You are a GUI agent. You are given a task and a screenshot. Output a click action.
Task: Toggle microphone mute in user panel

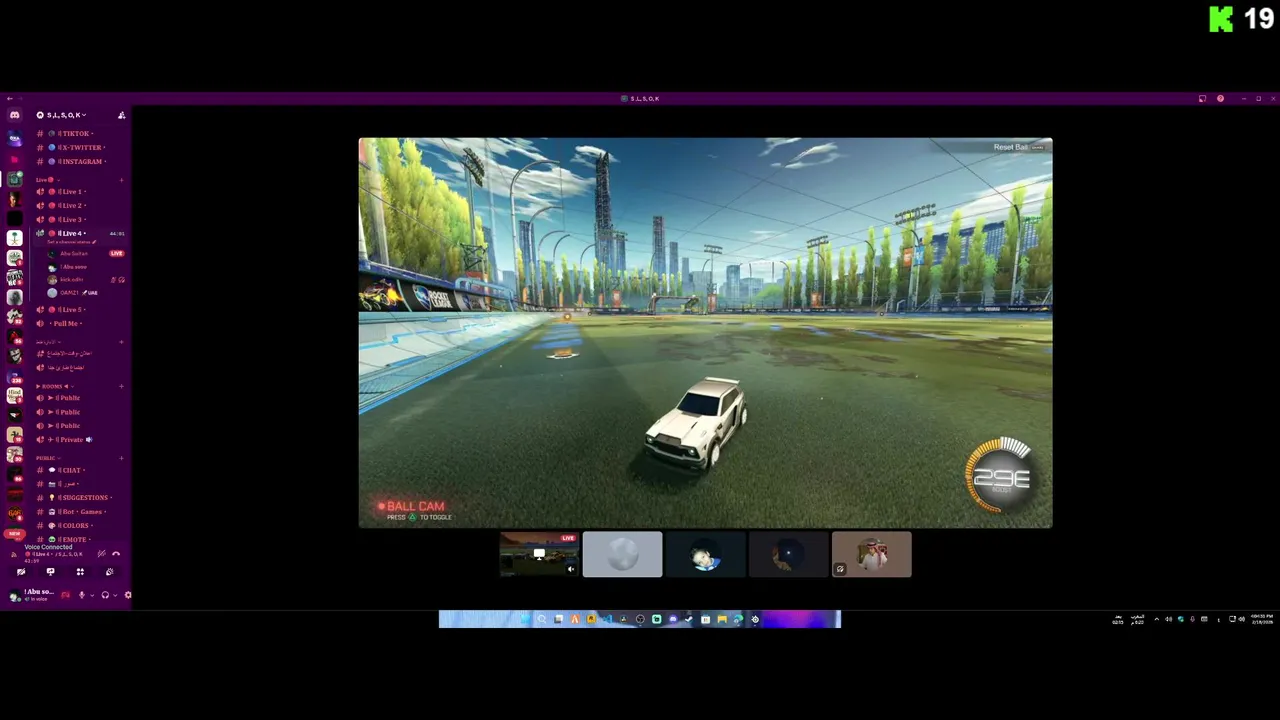point(82,595)
